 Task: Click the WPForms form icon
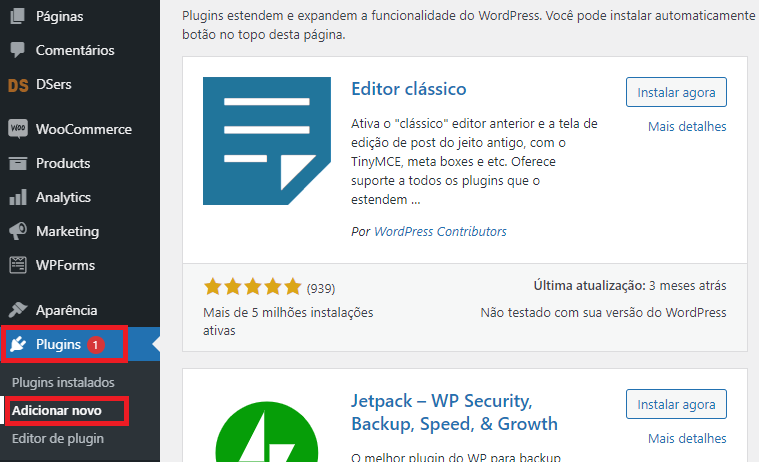(18, 265)
